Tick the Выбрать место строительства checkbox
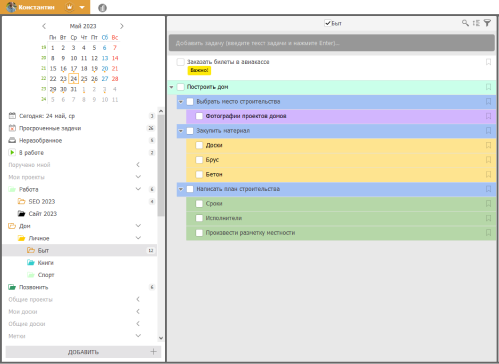Screen dimensions: 499x364 [x=190, y=102]
